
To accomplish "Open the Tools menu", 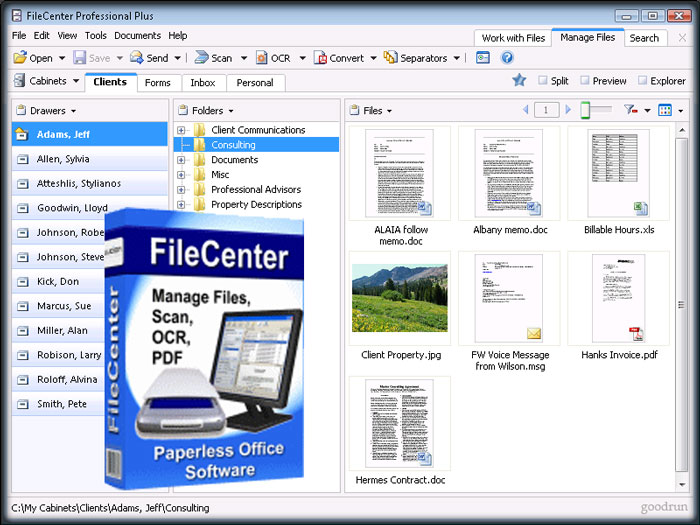I will [96, 36].
